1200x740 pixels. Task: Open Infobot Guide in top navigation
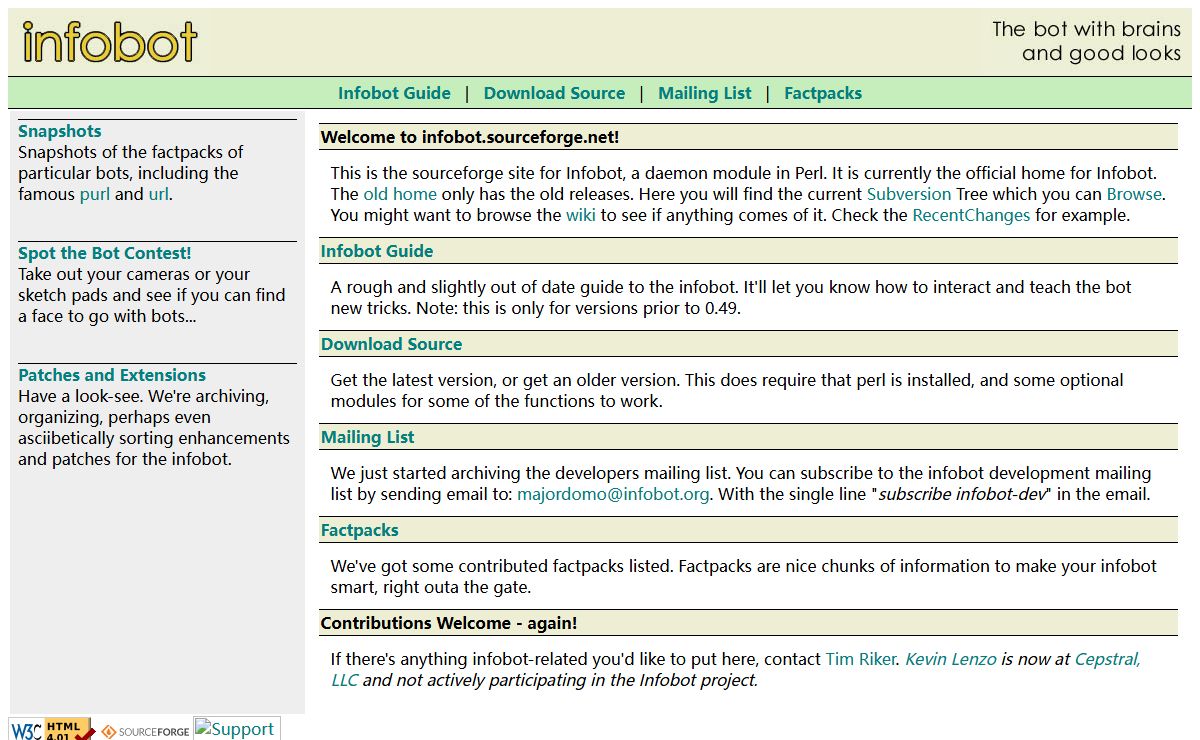click(x=394, y=93)
